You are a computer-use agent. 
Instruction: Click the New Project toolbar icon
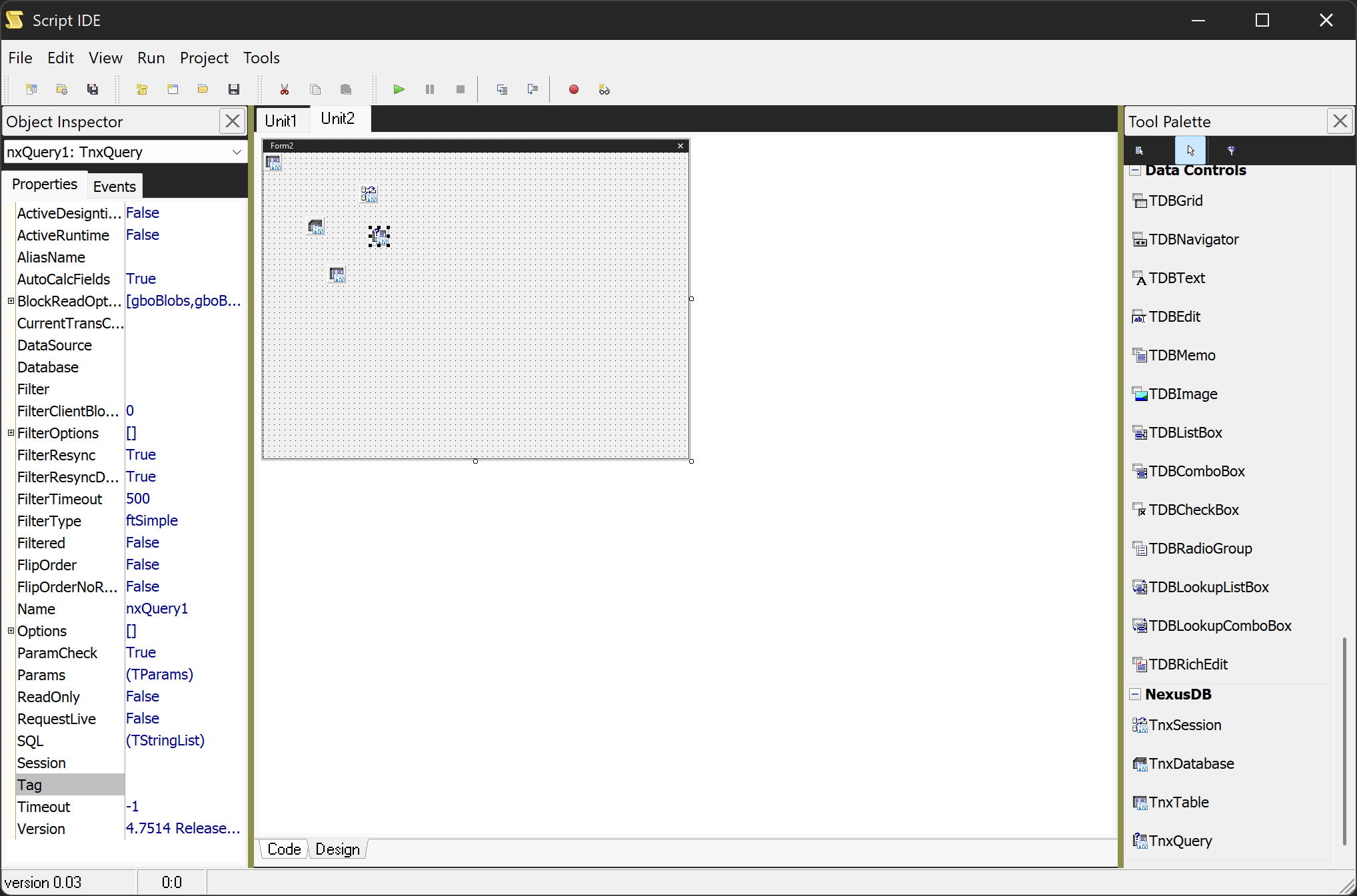[31, 89]
